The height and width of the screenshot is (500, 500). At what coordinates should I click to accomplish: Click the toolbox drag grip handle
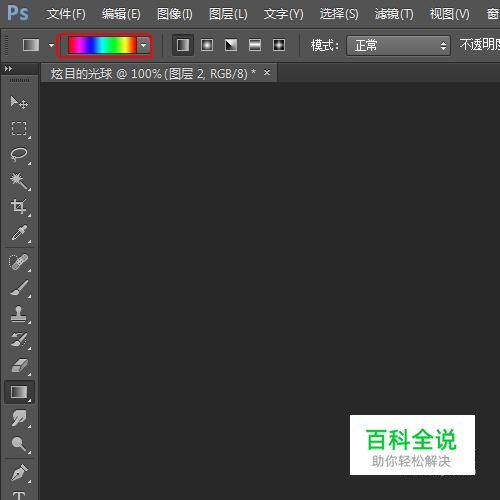(19, 81)
